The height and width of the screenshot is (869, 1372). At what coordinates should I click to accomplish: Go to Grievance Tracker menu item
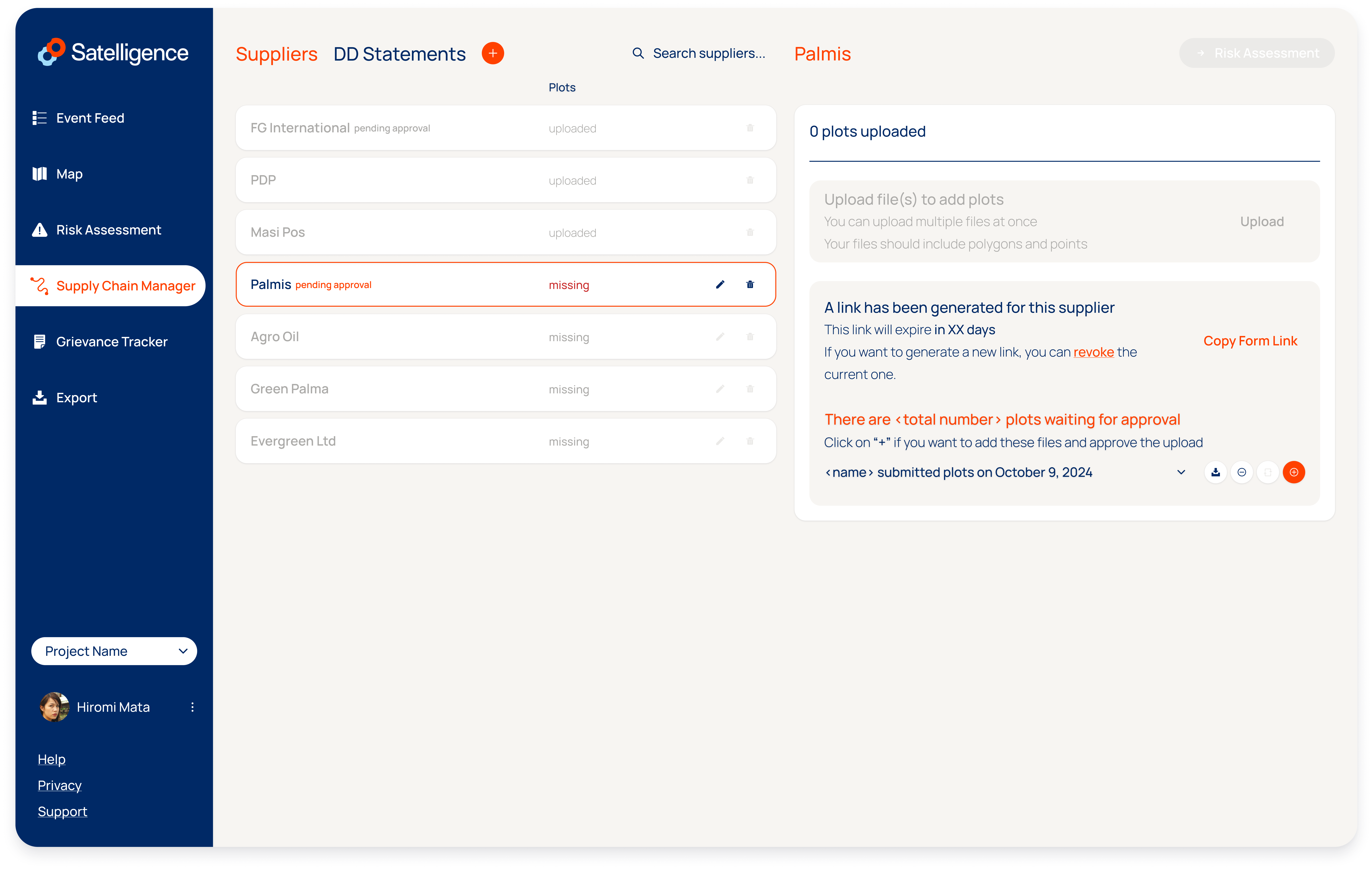(112, 341)
